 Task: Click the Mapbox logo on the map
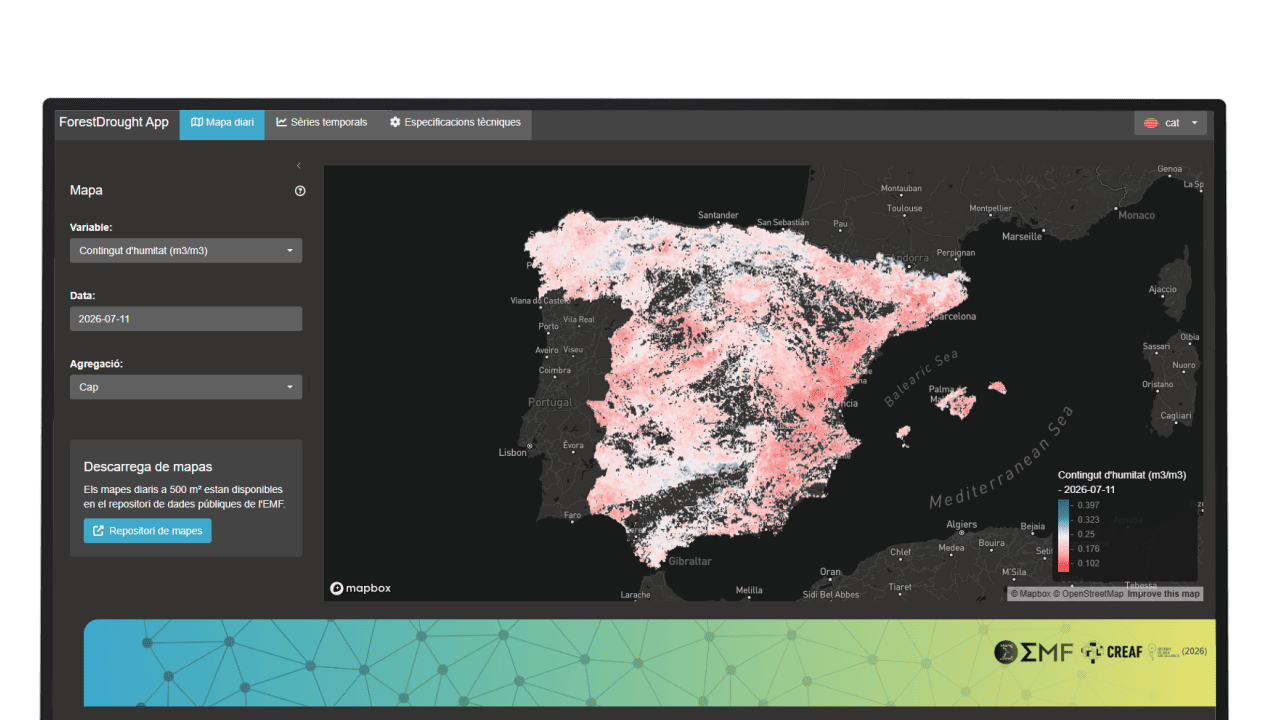pyautogui.click(x=361, y=588)
